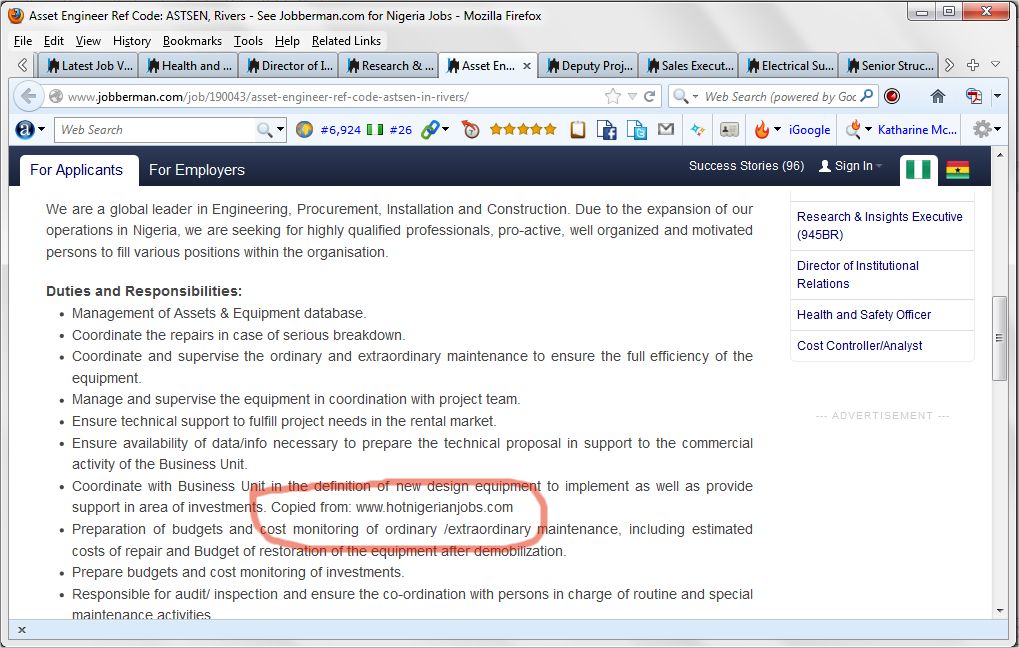The height and width of the screenshot is (648, 1019).
Task: Click the contact card toolbar icon
Action: point(729,129)
